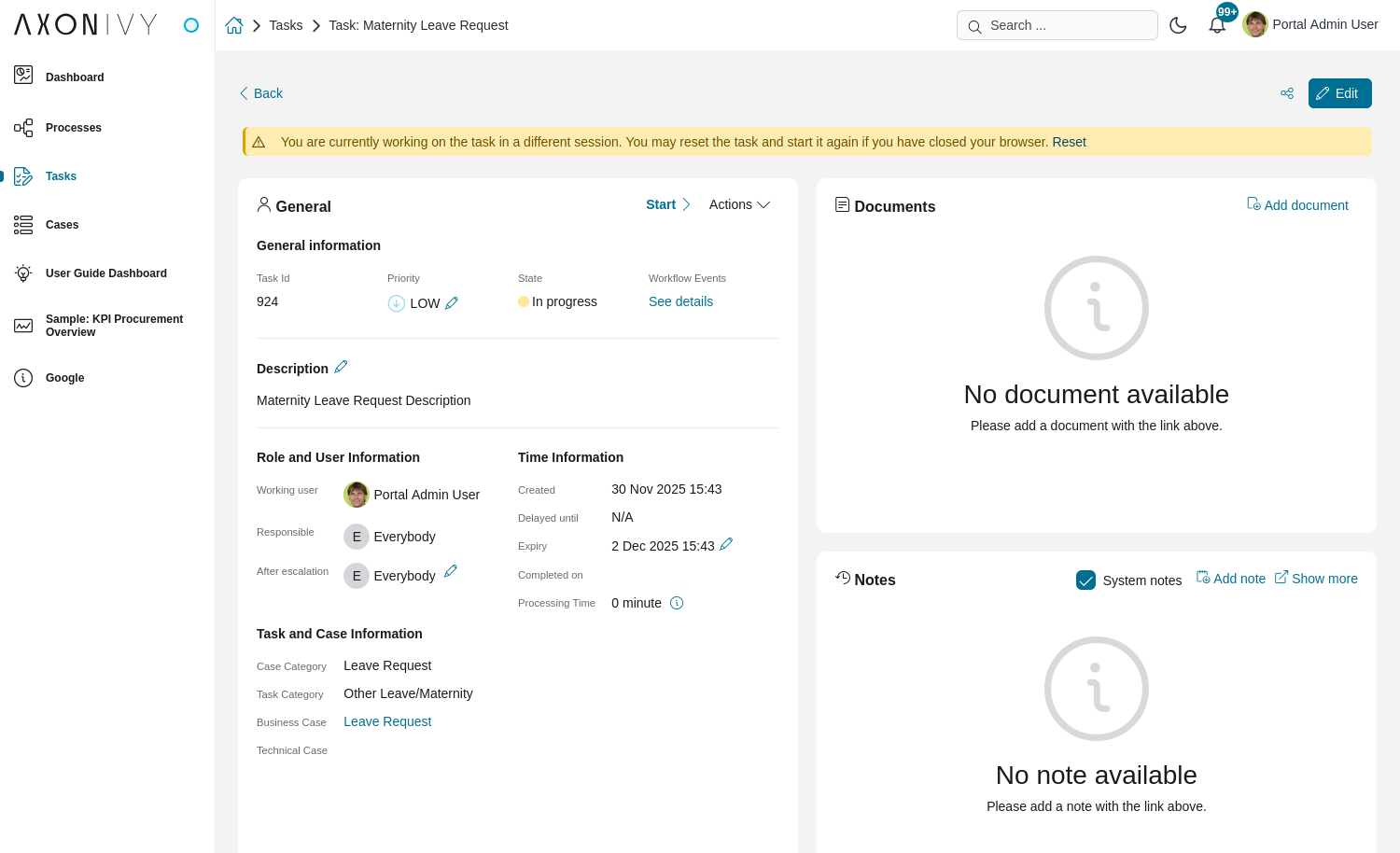Reset the task via the Reset link
Viewport: 1400px width, 853px height.
[1068, 142]
